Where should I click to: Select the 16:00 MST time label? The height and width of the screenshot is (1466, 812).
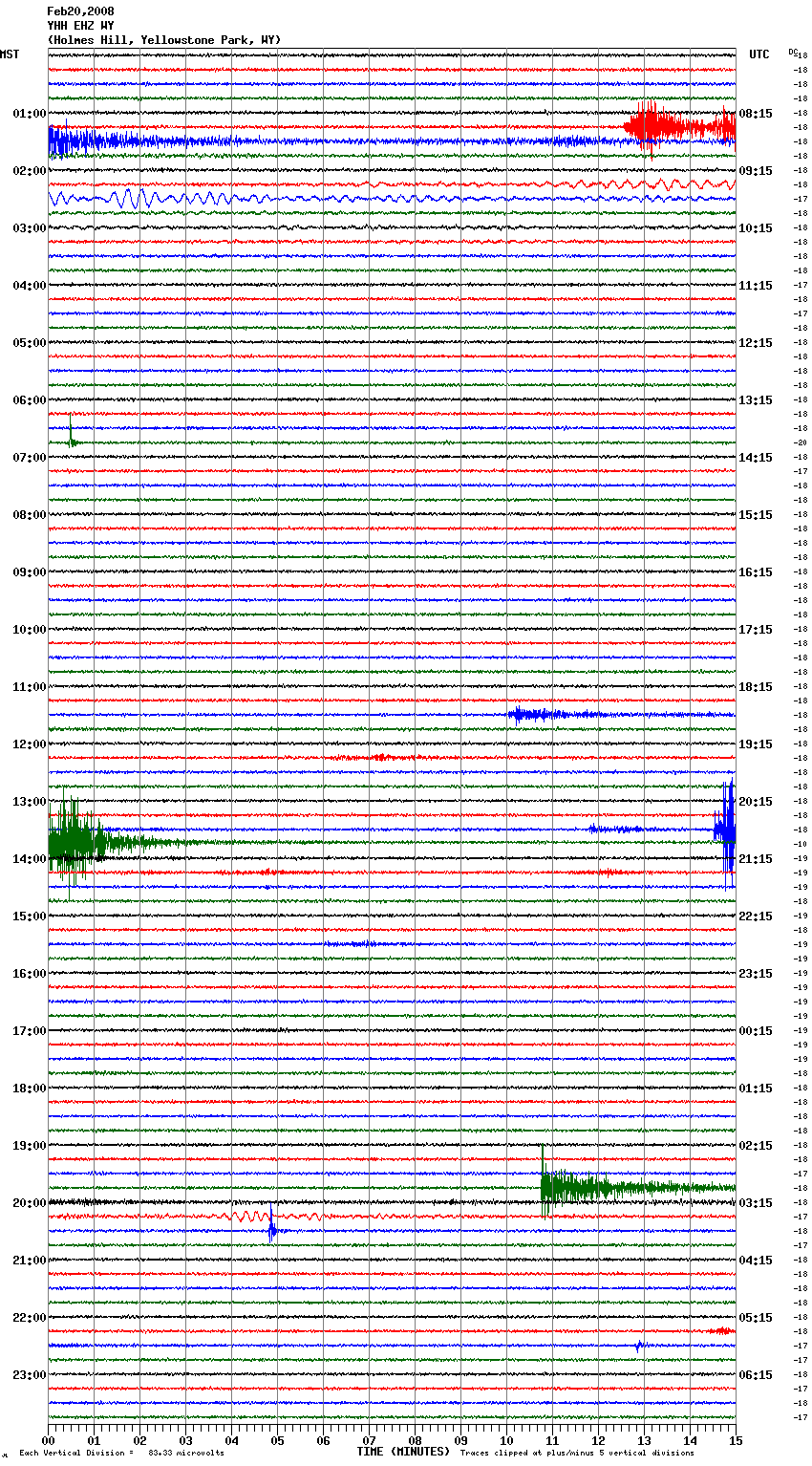point(30,974)
